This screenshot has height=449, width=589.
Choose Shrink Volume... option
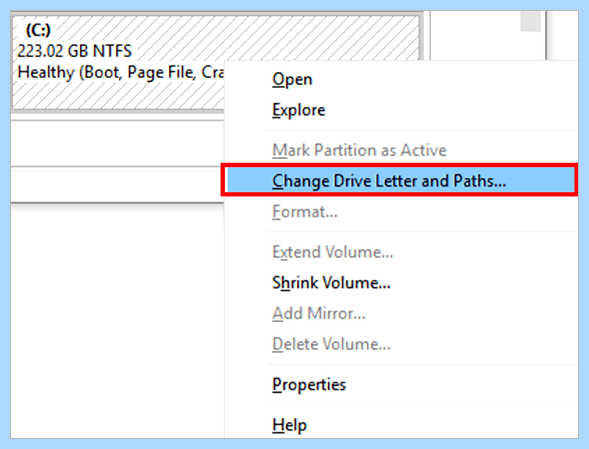pyautogui.click(x=401, y=283)
